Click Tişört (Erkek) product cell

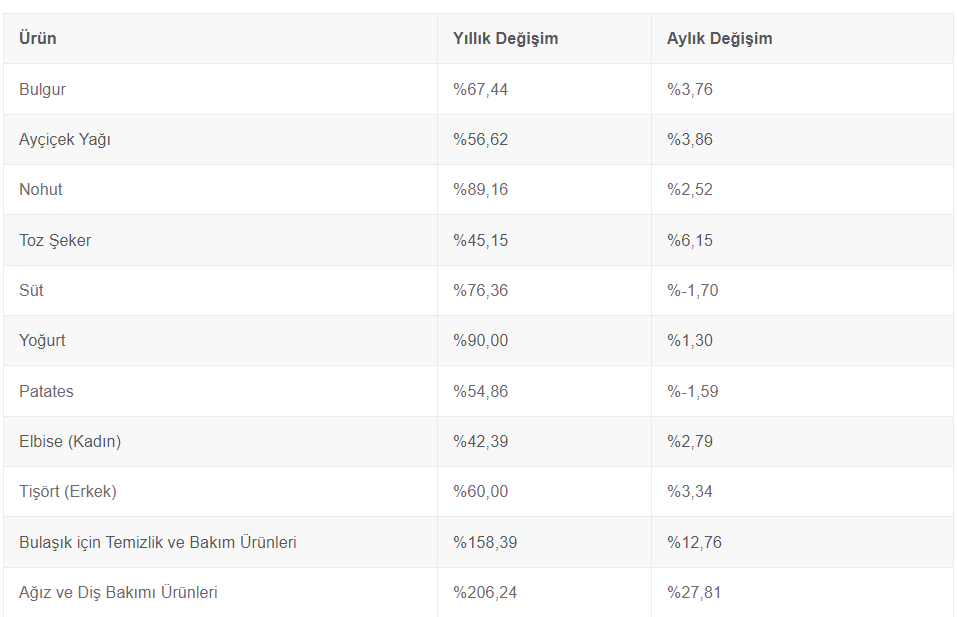(68, 491)
